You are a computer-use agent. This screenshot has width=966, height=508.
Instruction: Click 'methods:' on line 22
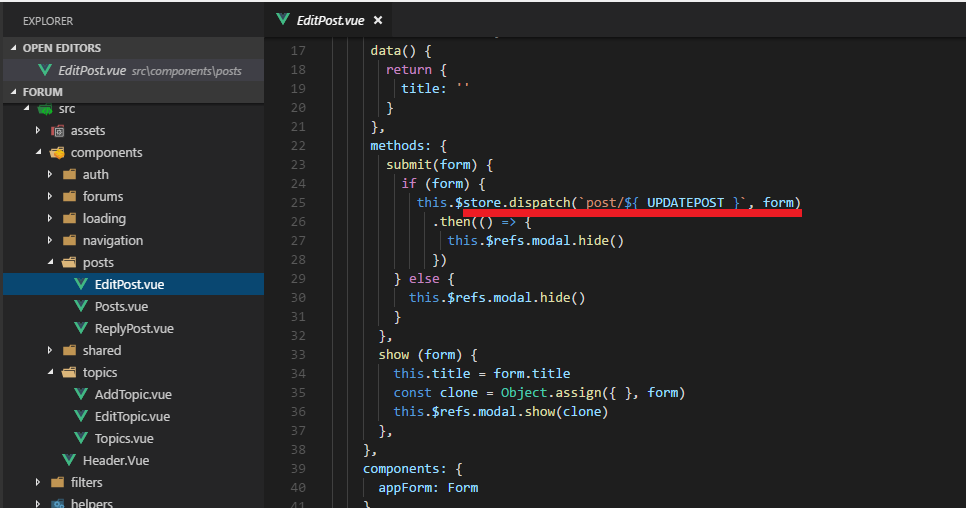coord(401,145)
